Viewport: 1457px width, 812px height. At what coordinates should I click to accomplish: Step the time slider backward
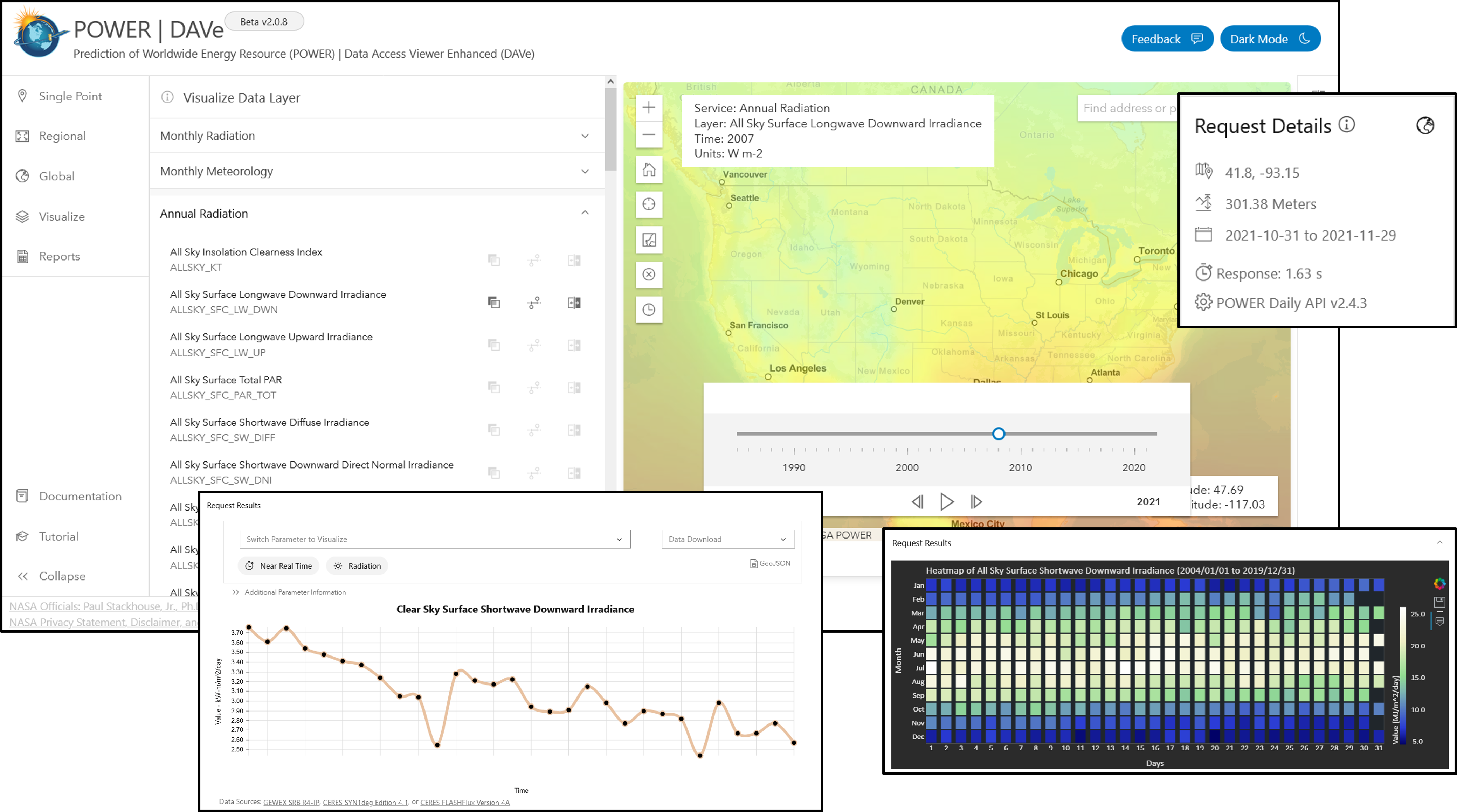click(x=917, y=501)
